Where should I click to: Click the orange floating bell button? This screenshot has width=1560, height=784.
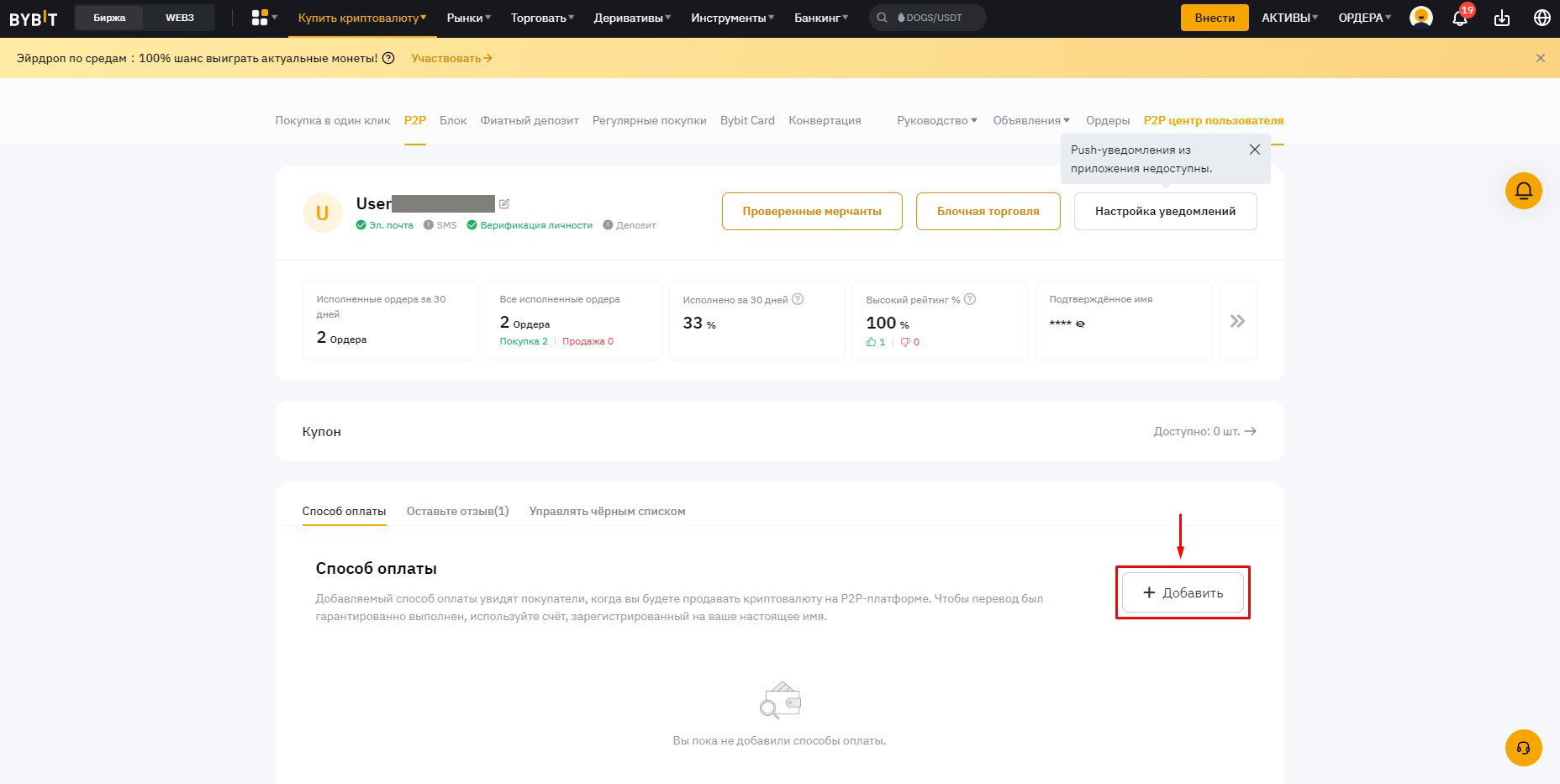coord(1524,191)
